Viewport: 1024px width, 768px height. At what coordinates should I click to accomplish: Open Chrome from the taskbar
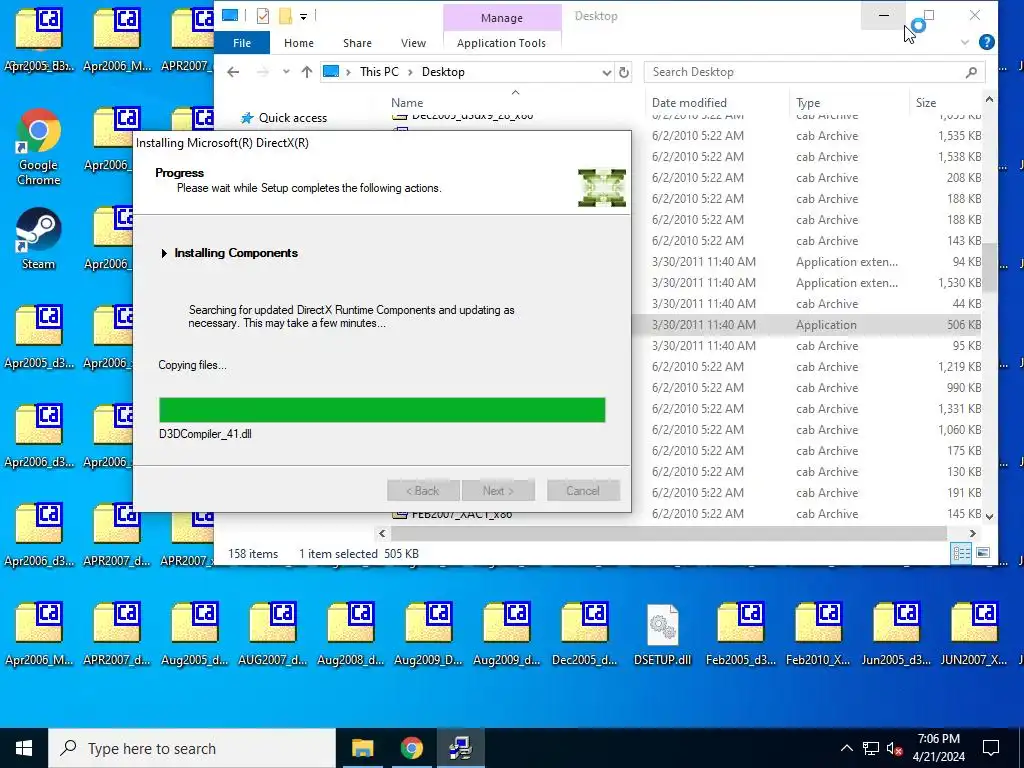pyautogui.click(x=411, y=748)
